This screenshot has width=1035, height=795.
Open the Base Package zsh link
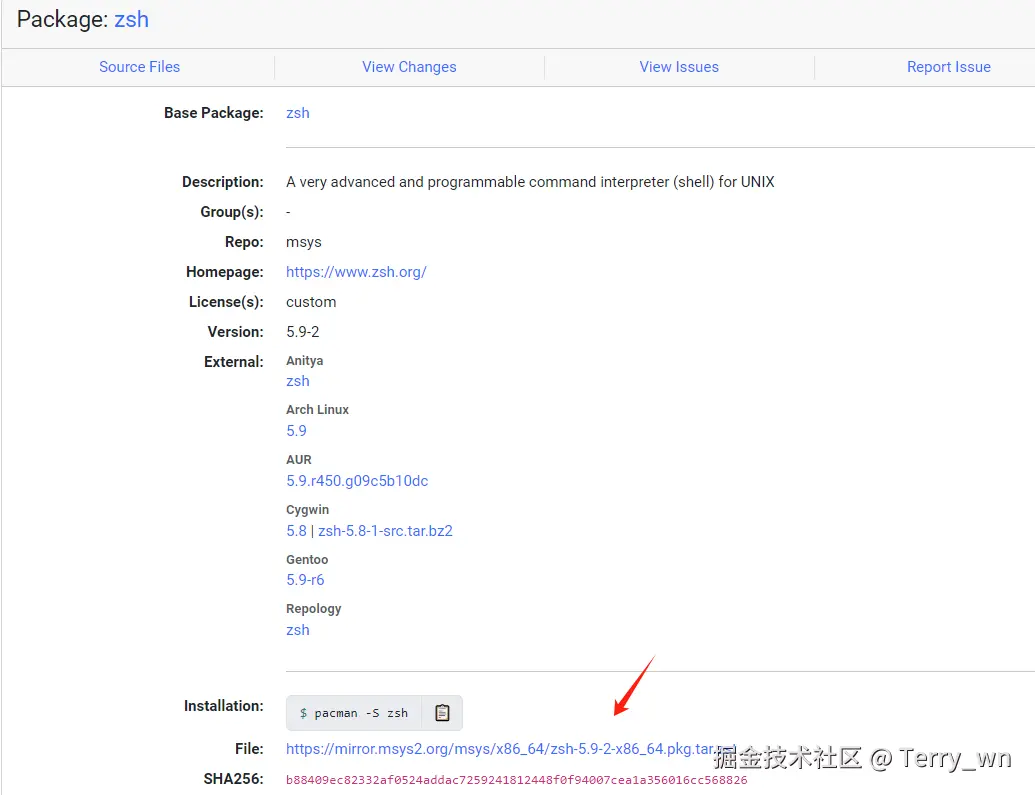pyautogui.click(x=298, y=113)
